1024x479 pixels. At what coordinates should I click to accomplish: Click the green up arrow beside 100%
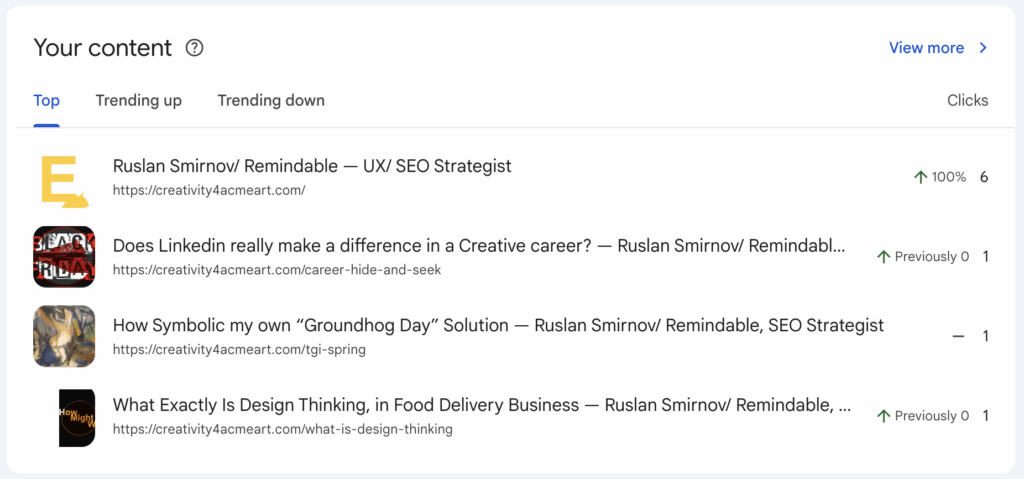pos(921,177)
